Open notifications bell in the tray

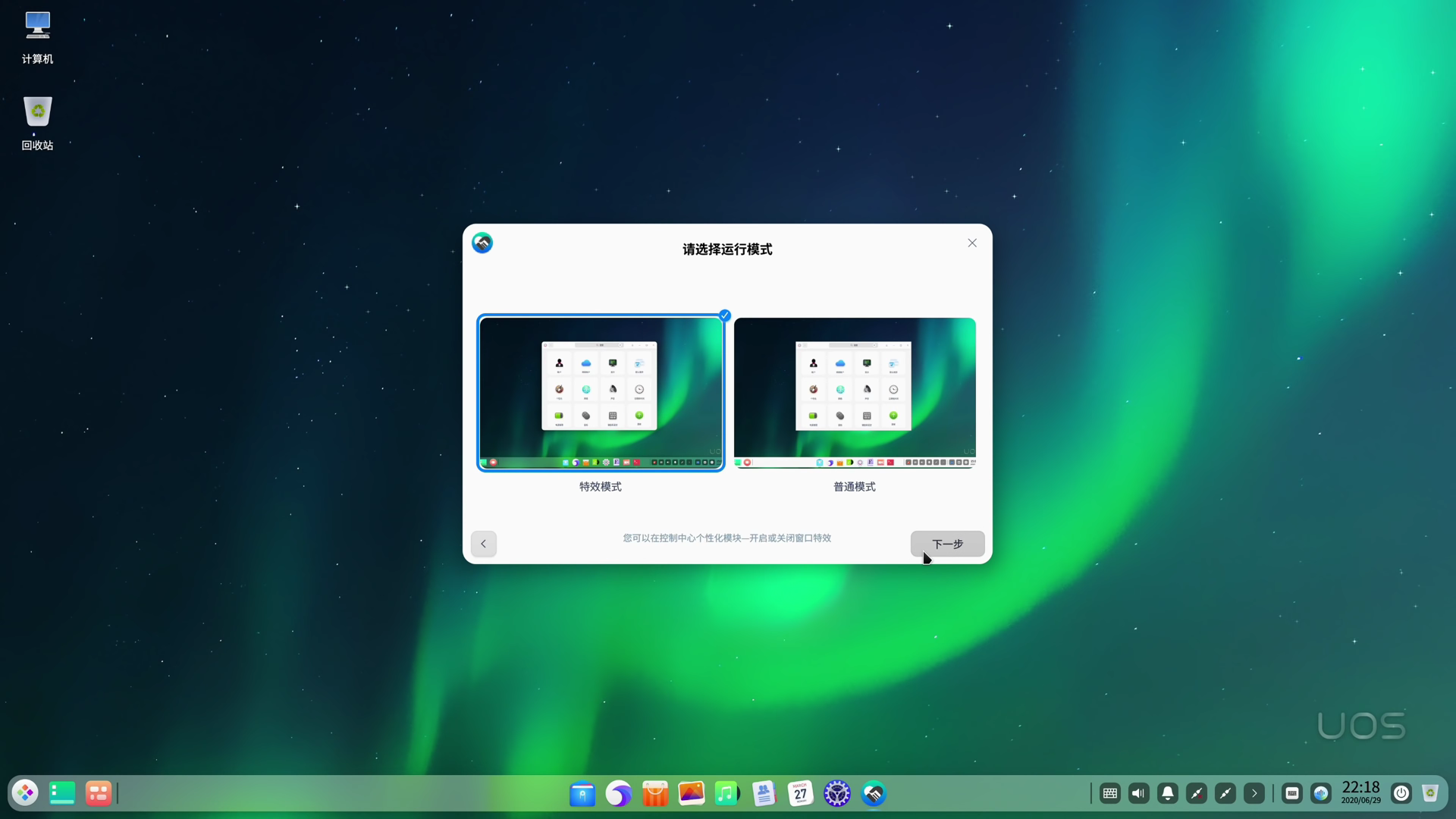1168,793
